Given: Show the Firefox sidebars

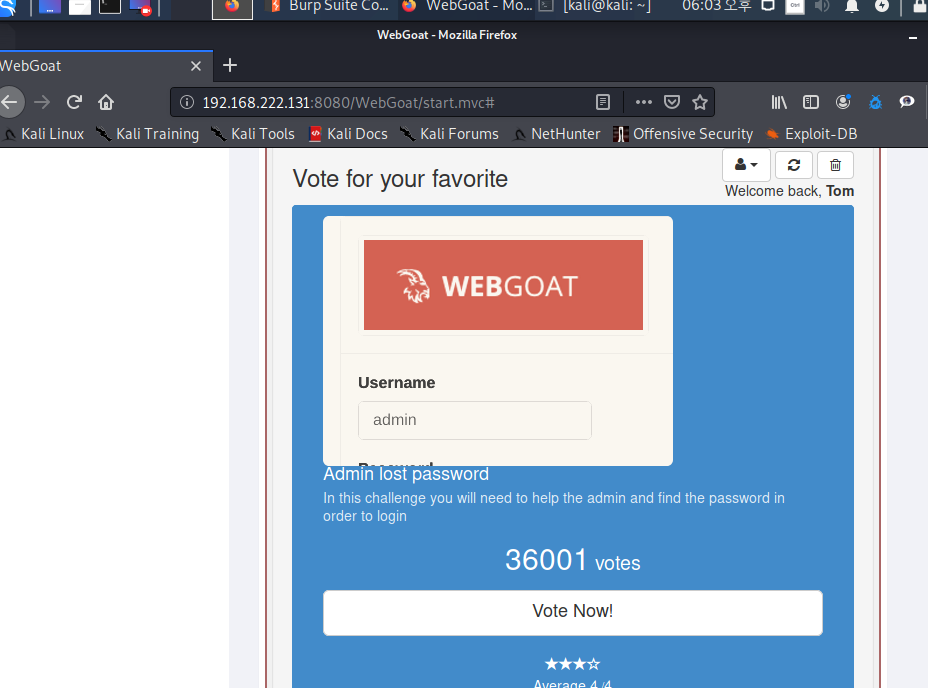Looking at the screenshot, I should coord(811,102).
